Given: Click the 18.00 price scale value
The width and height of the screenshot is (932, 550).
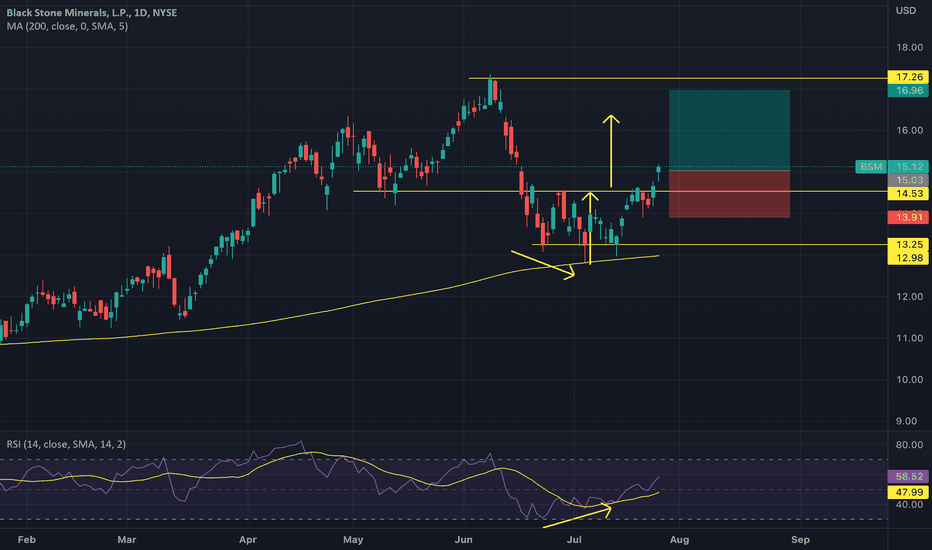Looking at the screenshot, I should pos(909,48).
